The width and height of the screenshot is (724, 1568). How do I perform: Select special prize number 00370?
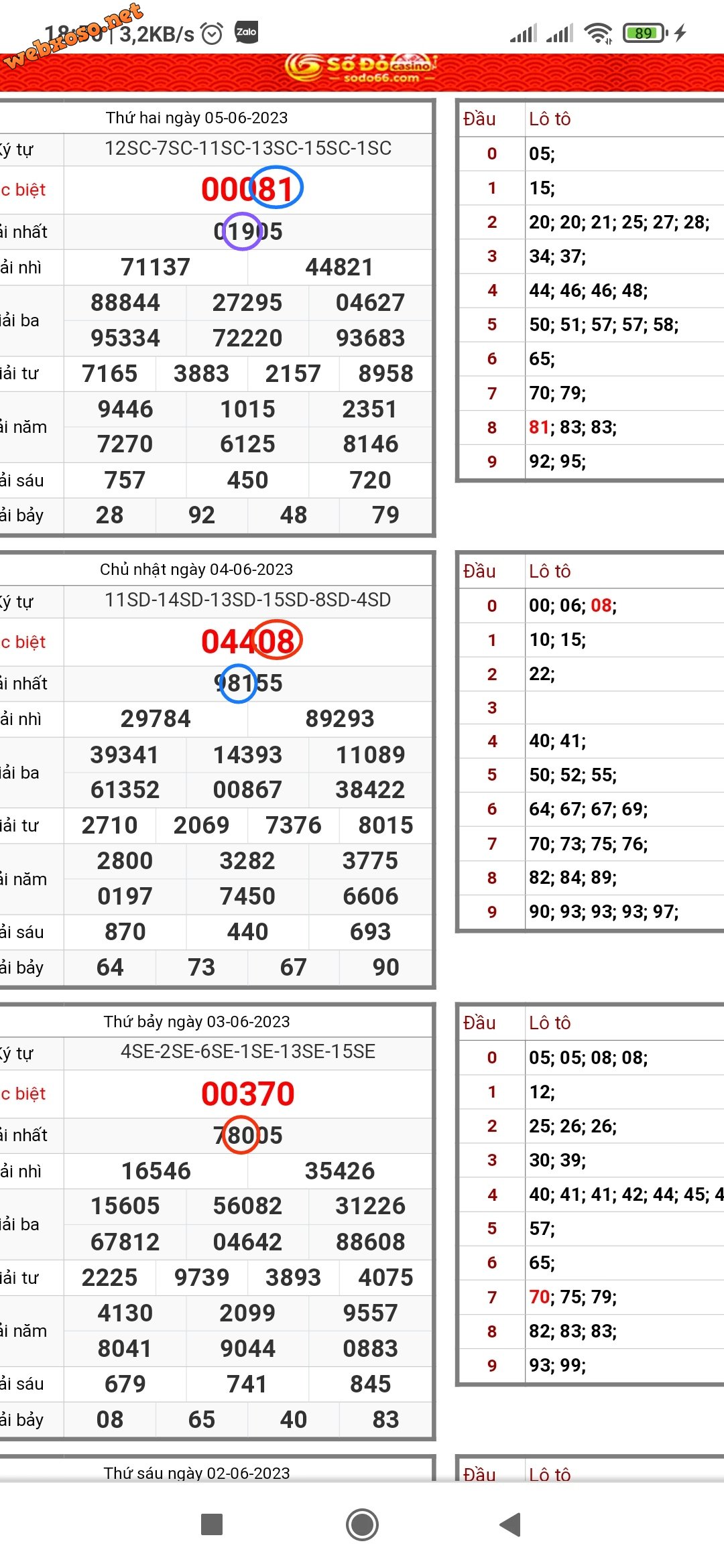[x=248, y=1094]
